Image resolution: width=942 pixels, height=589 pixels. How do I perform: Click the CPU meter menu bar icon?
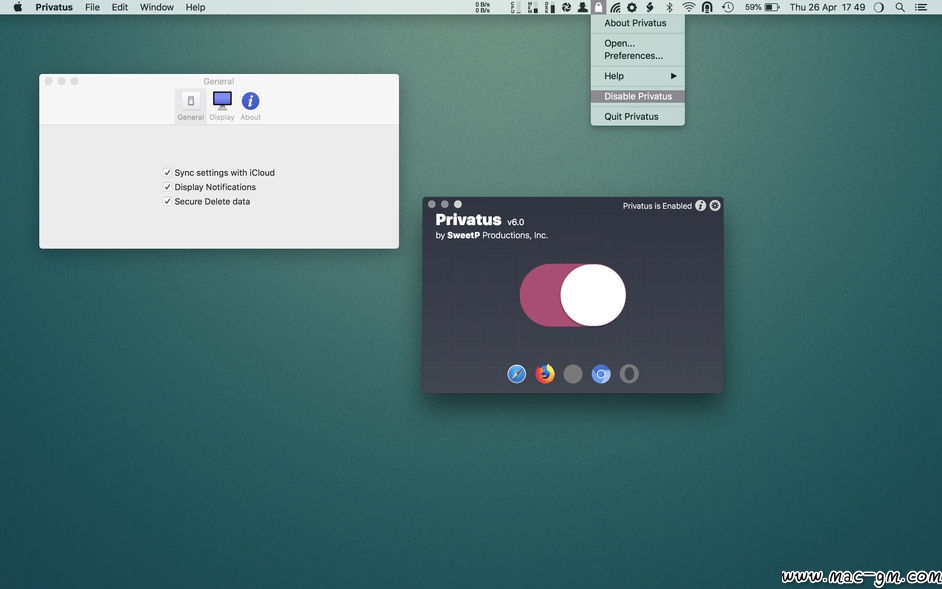point(516,7)
